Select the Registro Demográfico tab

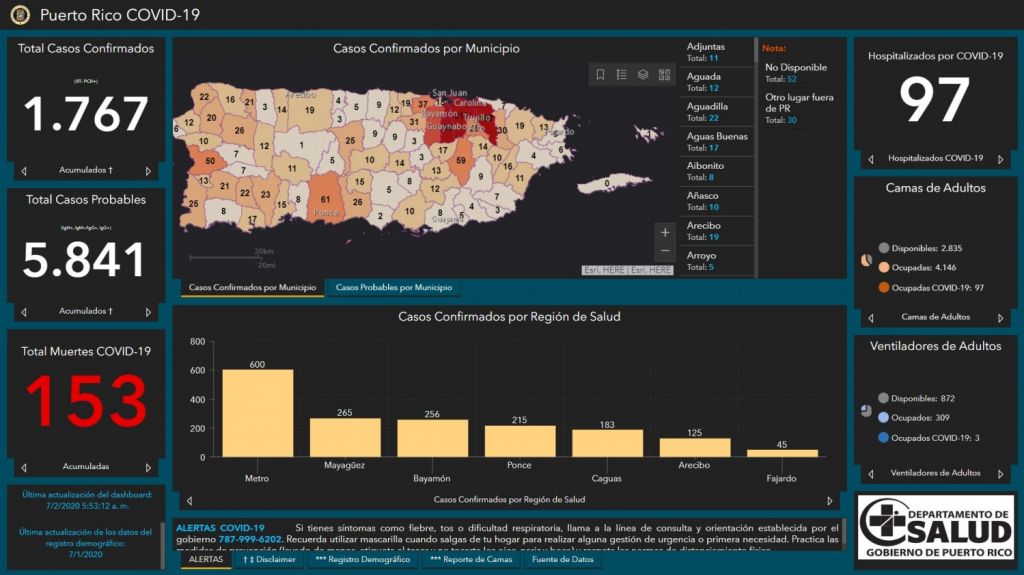[x=362, y=560]
